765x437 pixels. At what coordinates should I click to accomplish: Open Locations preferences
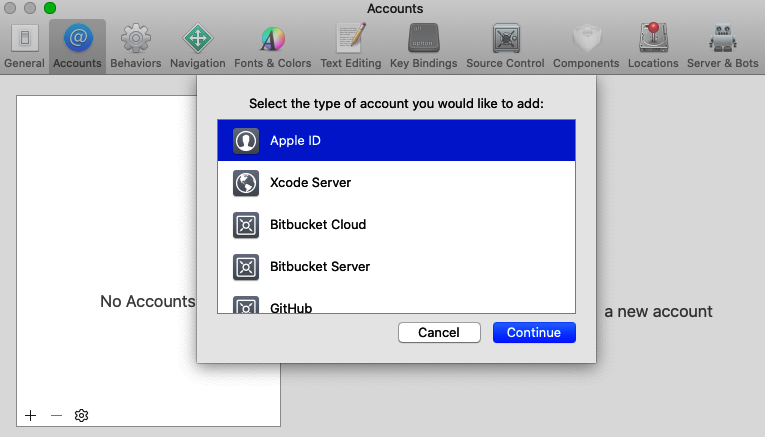pos(653,47)
